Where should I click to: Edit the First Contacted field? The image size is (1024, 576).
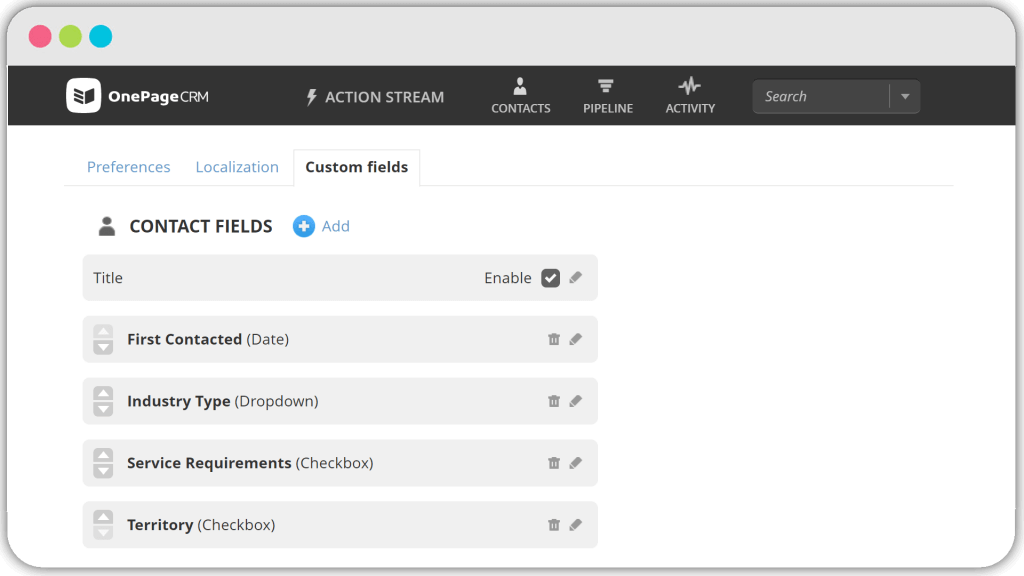(x=575, y=339)
